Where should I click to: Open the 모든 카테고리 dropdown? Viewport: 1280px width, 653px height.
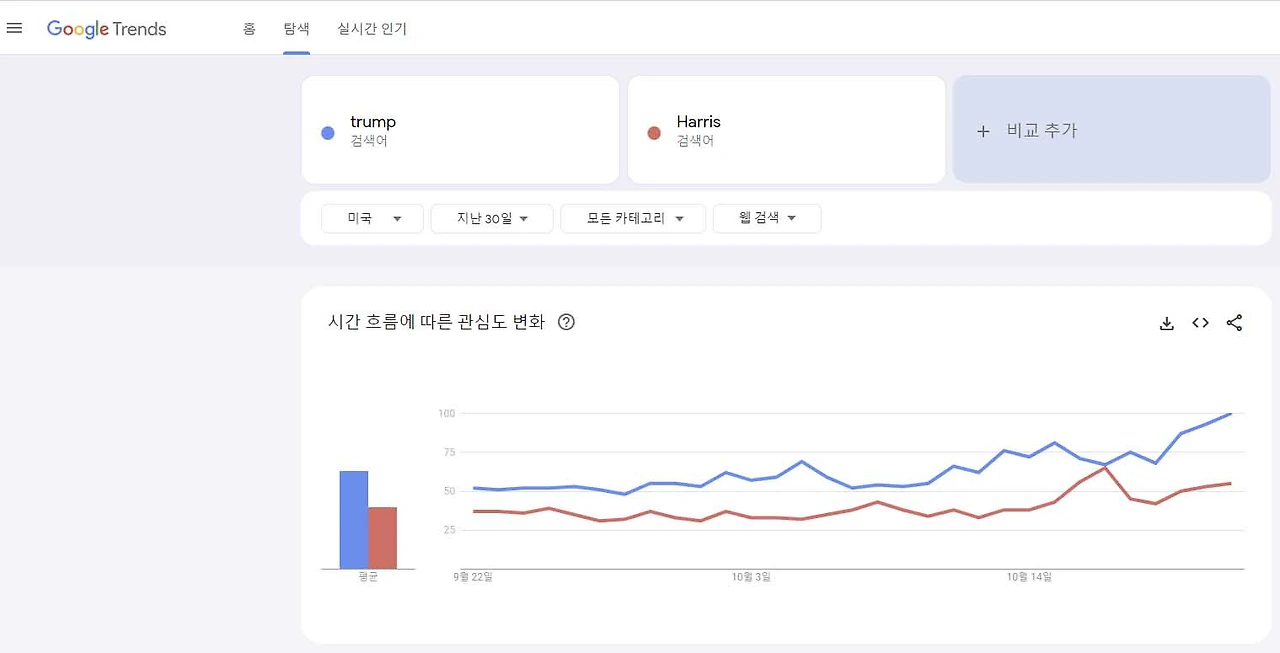[633, 218]
